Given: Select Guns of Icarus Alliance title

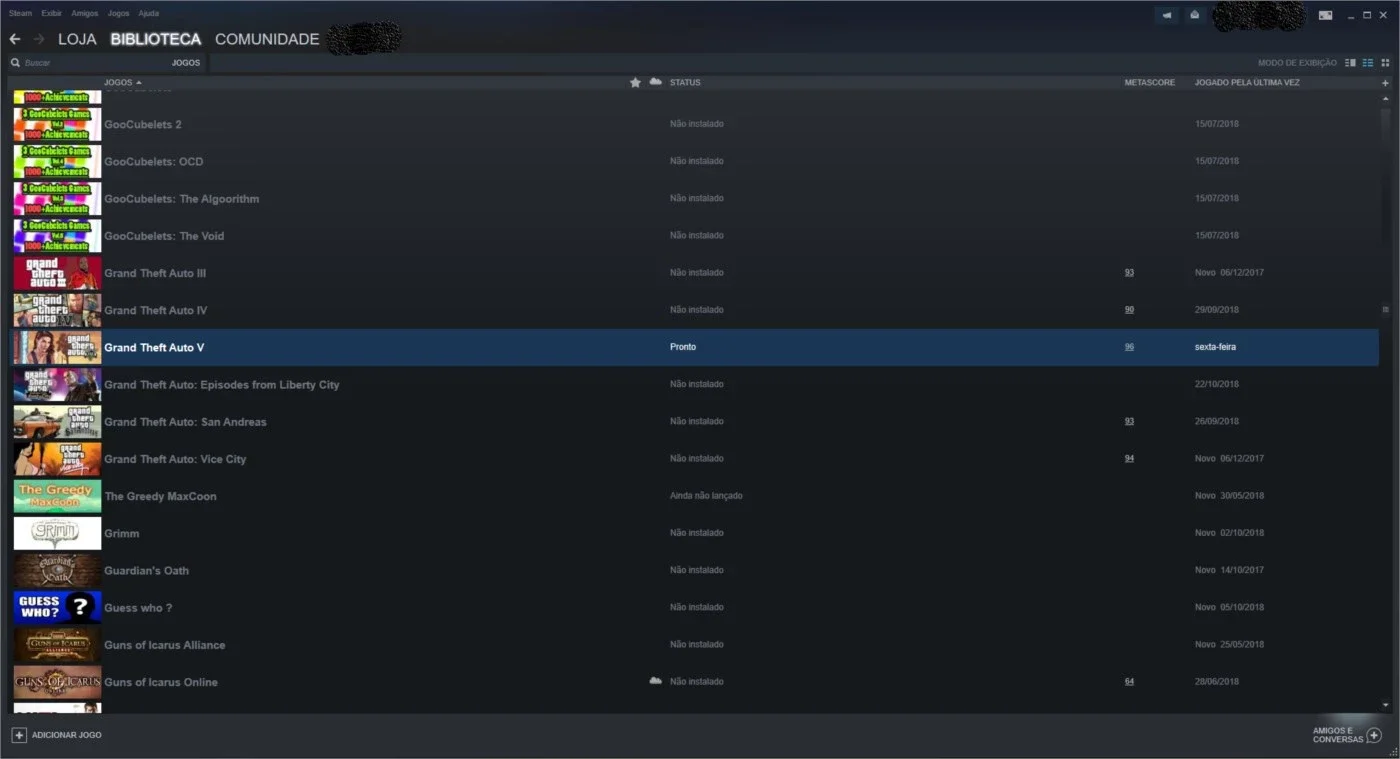Looking at the screenshot, I should (164, 645).
